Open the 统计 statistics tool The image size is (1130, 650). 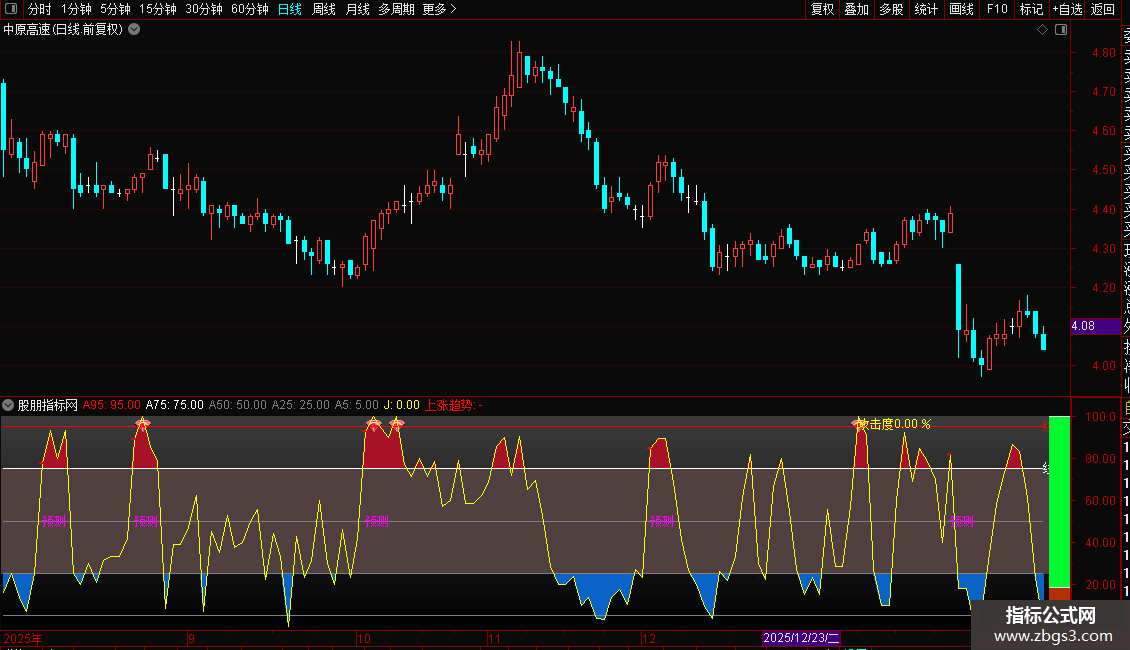click(926, 9)
